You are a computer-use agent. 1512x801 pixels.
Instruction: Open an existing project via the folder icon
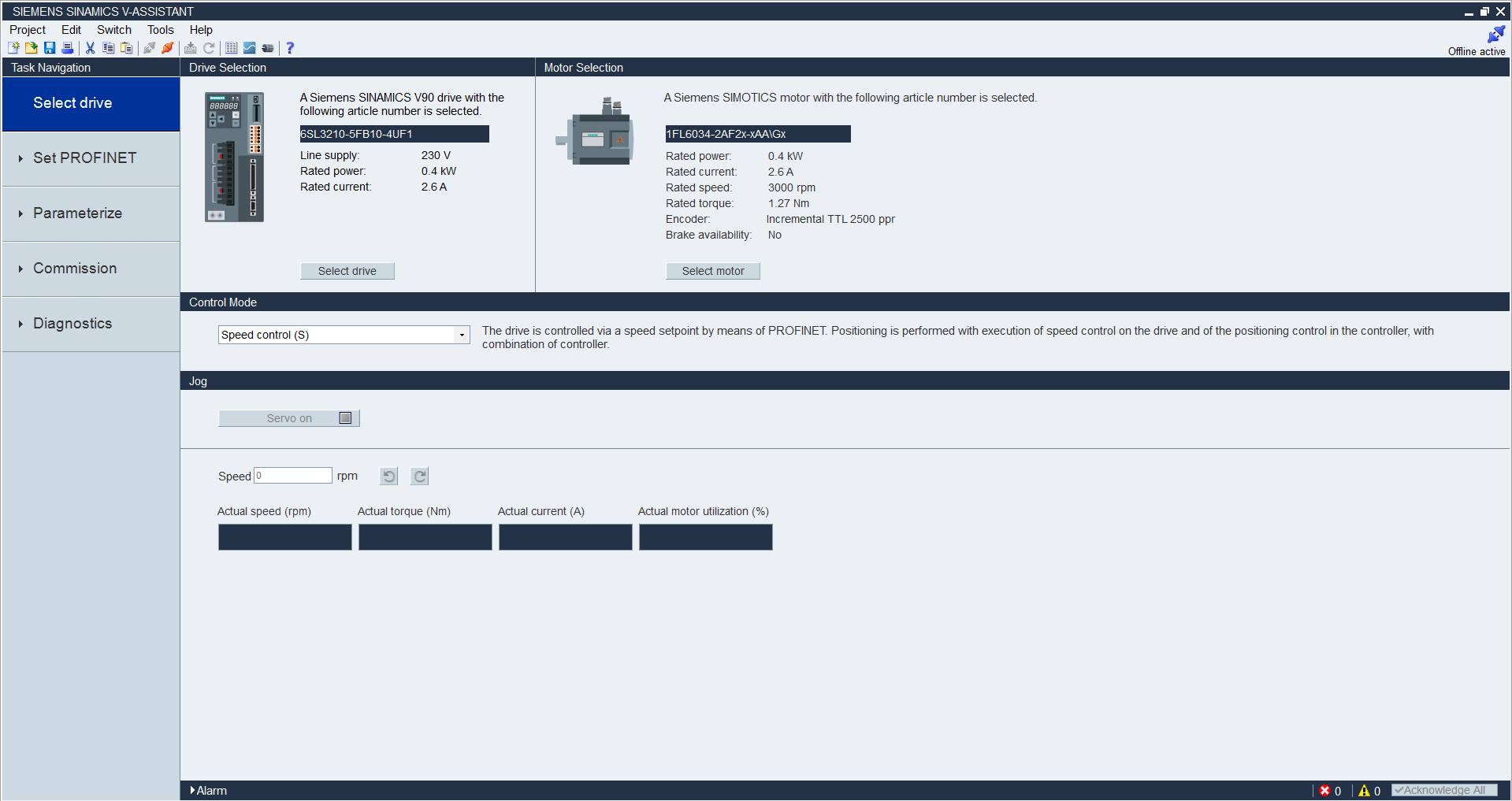pos(32,48)
